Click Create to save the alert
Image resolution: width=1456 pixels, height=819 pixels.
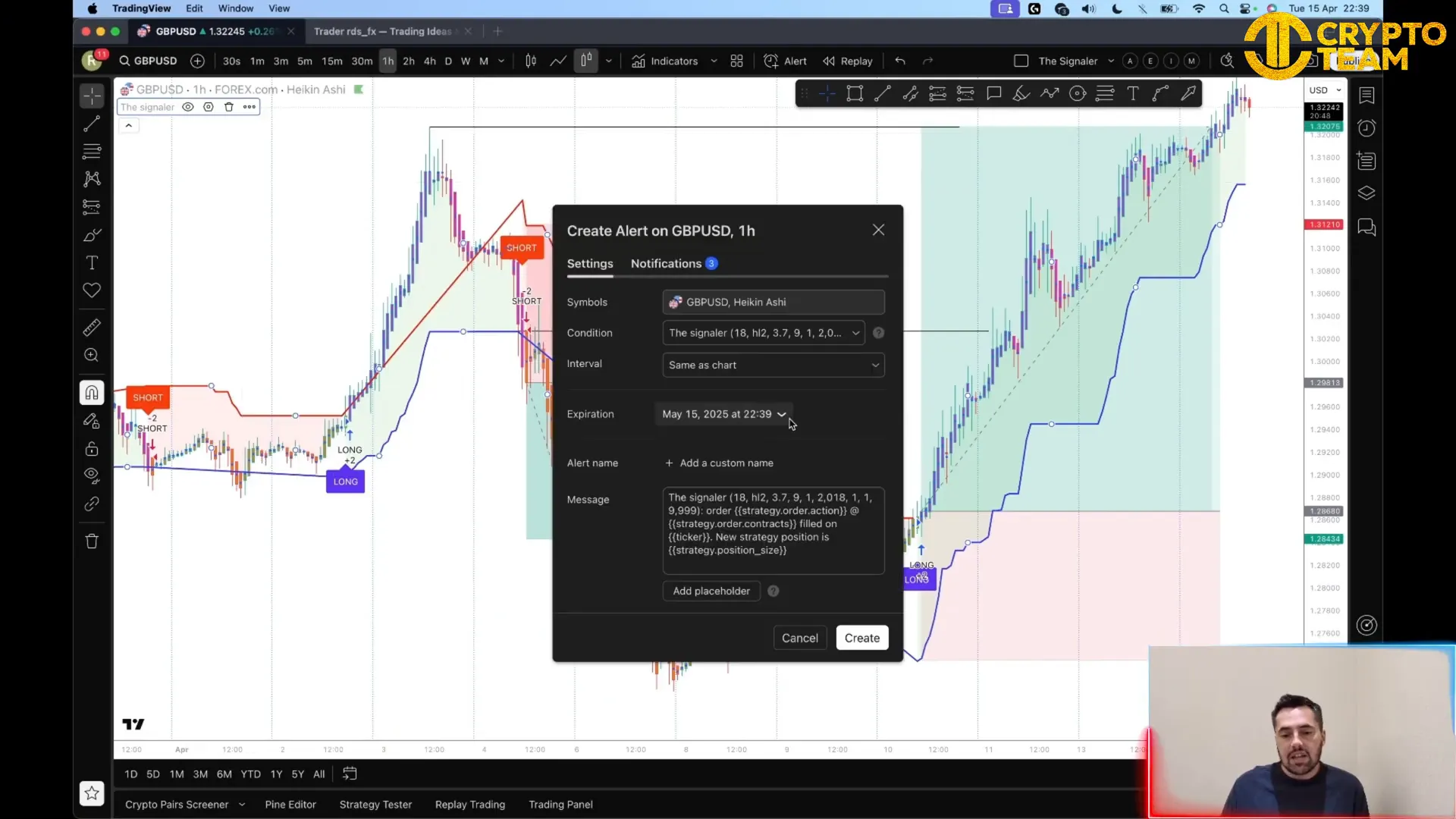[x=862, y=638]
